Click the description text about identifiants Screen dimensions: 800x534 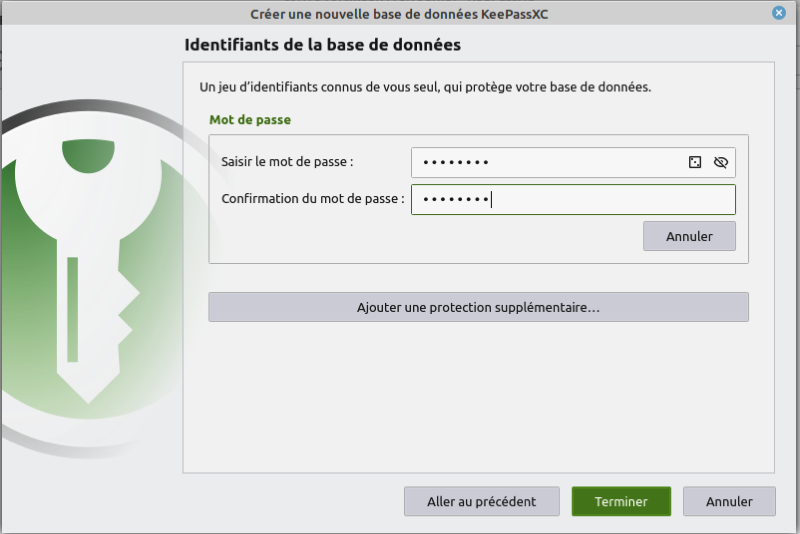[425, 87]
